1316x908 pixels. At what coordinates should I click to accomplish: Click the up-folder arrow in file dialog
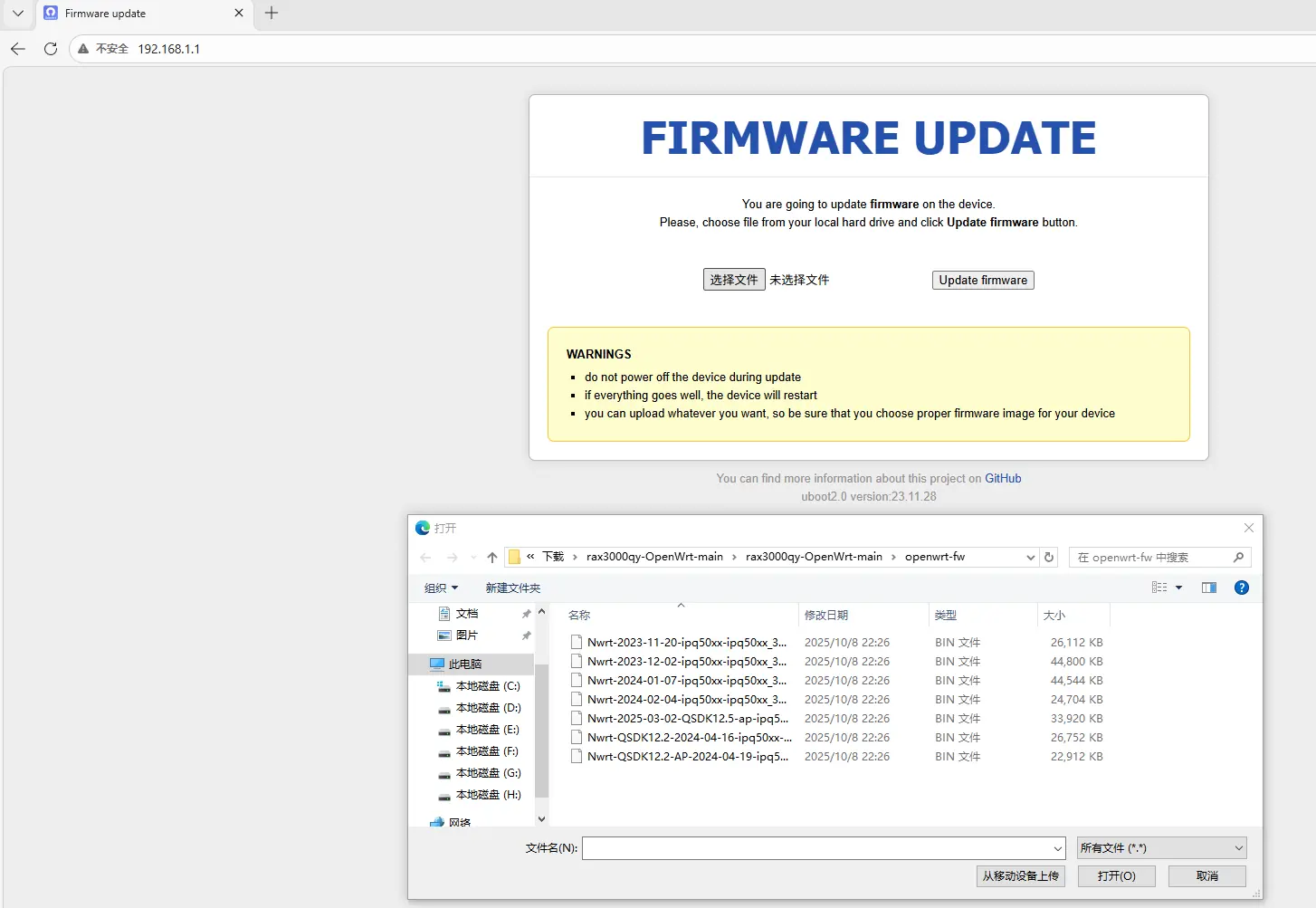coord(492,558)
